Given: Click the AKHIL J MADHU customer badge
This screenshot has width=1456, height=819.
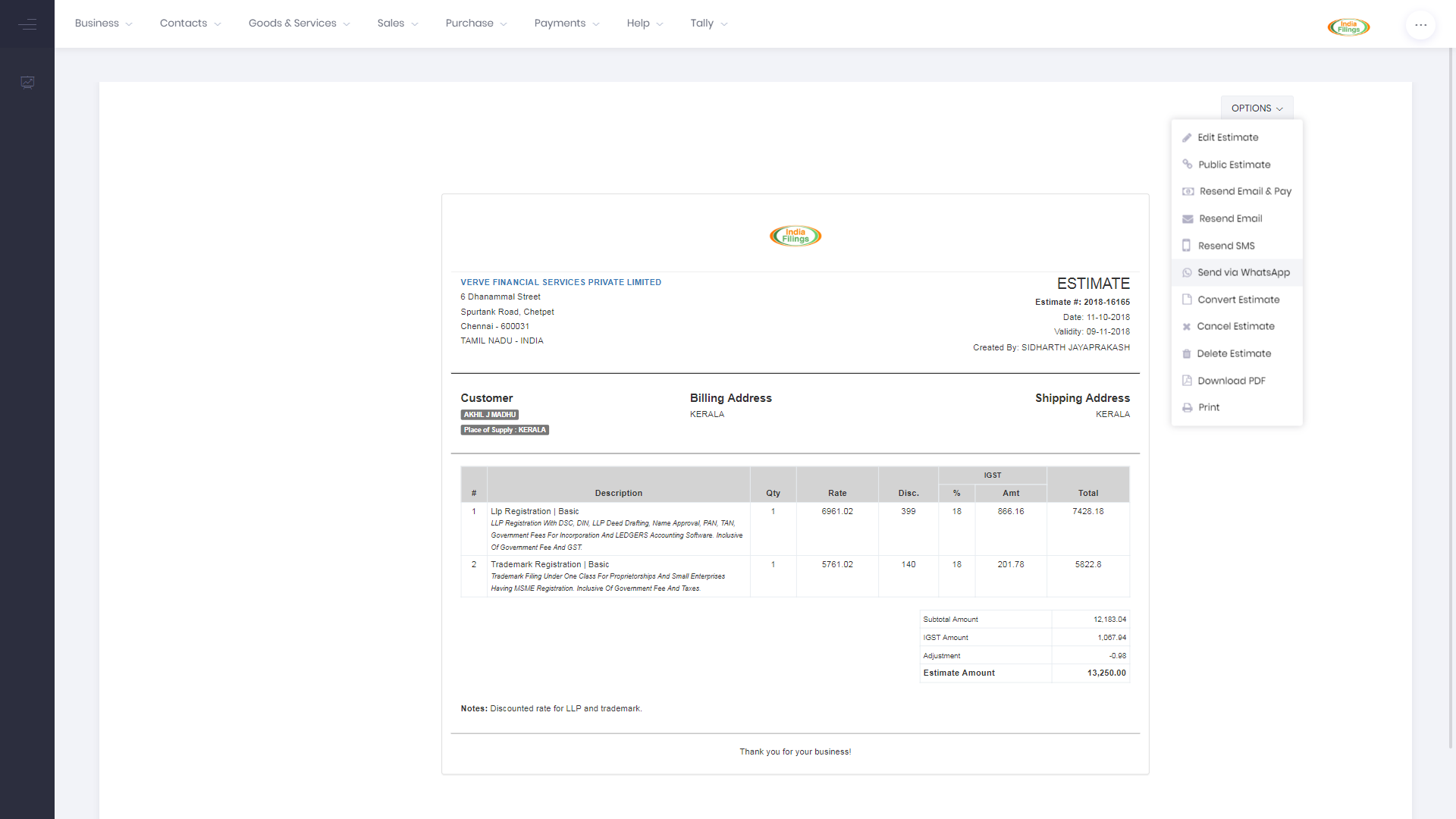Looking at the screenshot, I should (x=490, y=415).
